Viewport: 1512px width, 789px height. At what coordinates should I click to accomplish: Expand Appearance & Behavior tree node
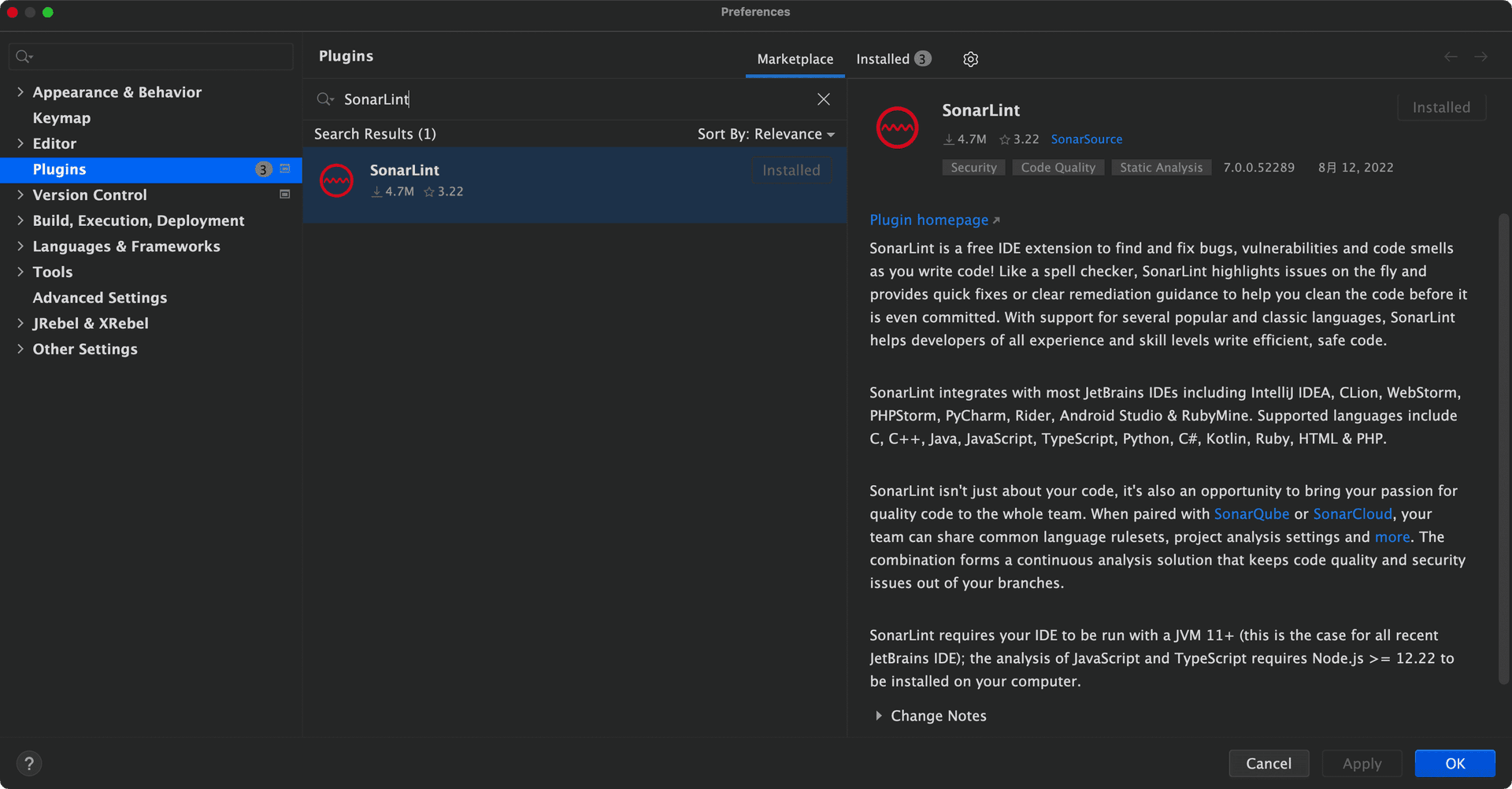(x=20, y=92)
